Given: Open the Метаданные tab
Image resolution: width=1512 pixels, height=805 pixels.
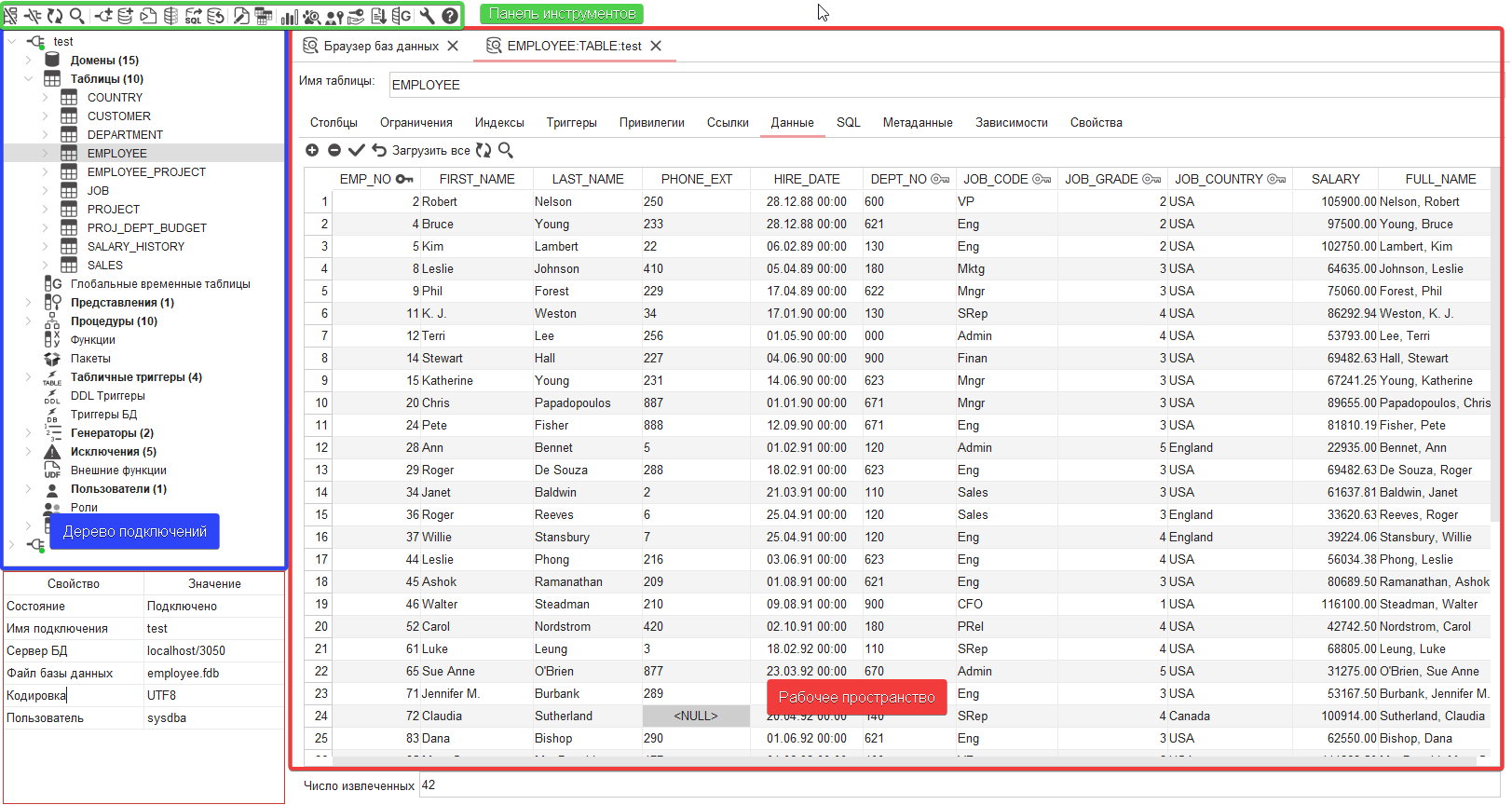Looking at the screenshot, I should (x=918, y=123).
